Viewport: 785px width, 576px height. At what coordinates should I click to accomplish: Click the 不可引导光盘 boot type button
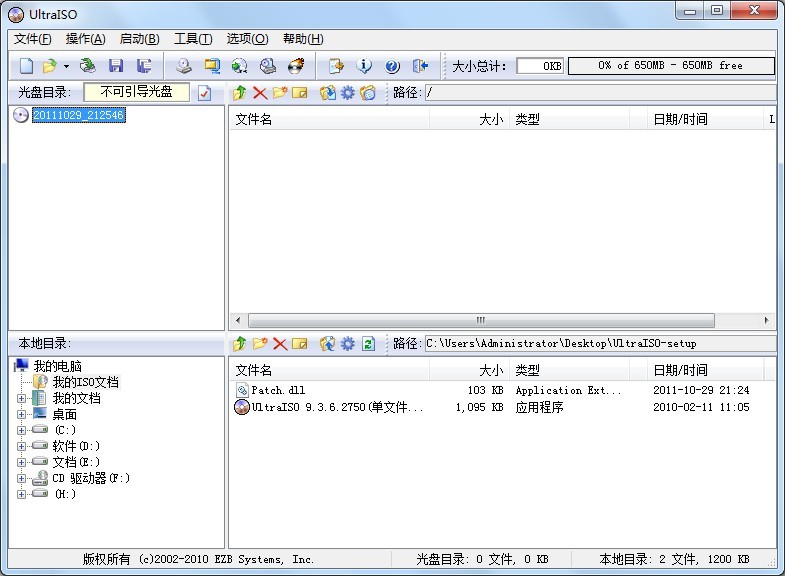136,92
